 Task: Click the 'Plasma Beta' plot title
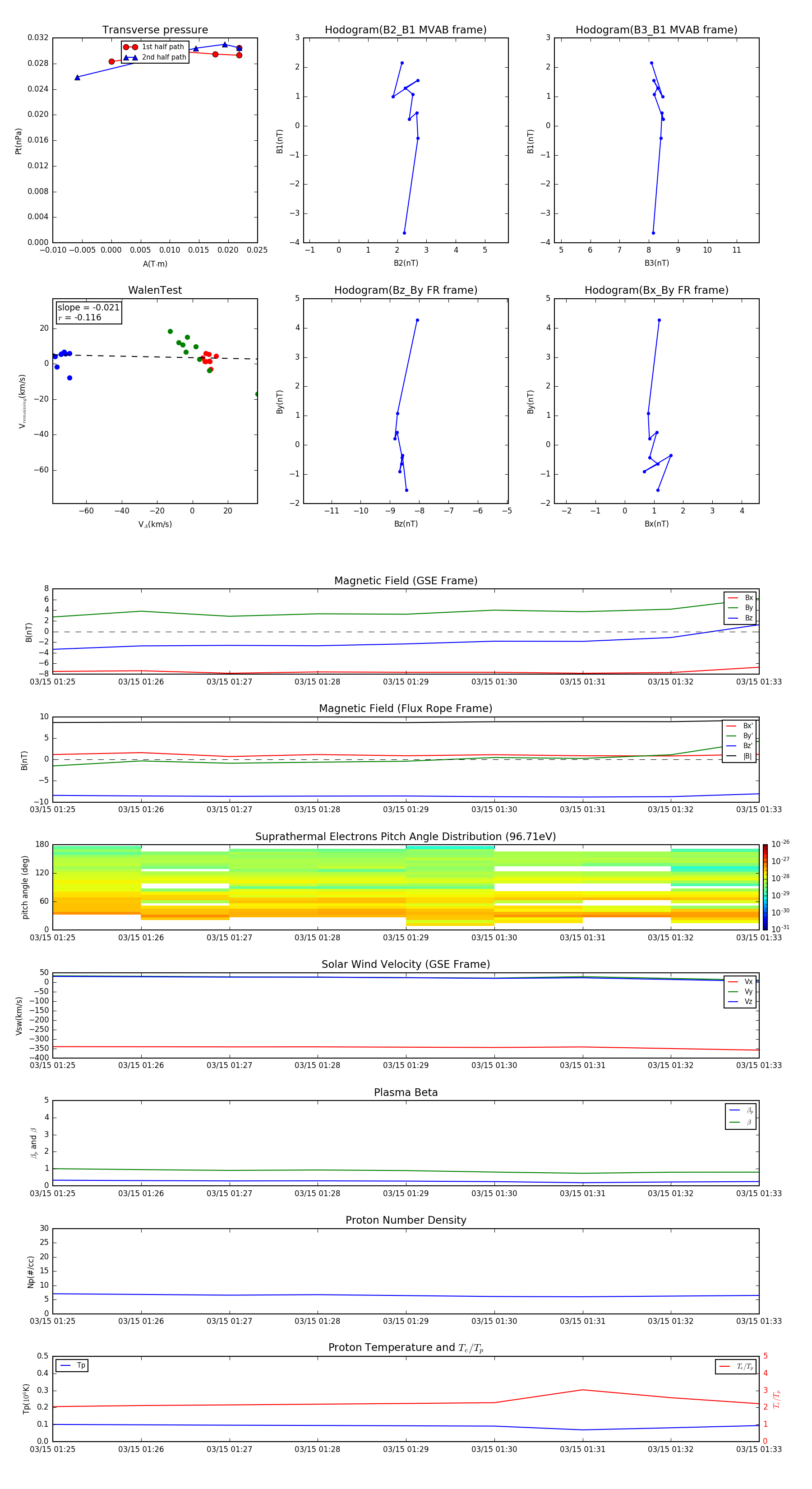[406, 1092]
